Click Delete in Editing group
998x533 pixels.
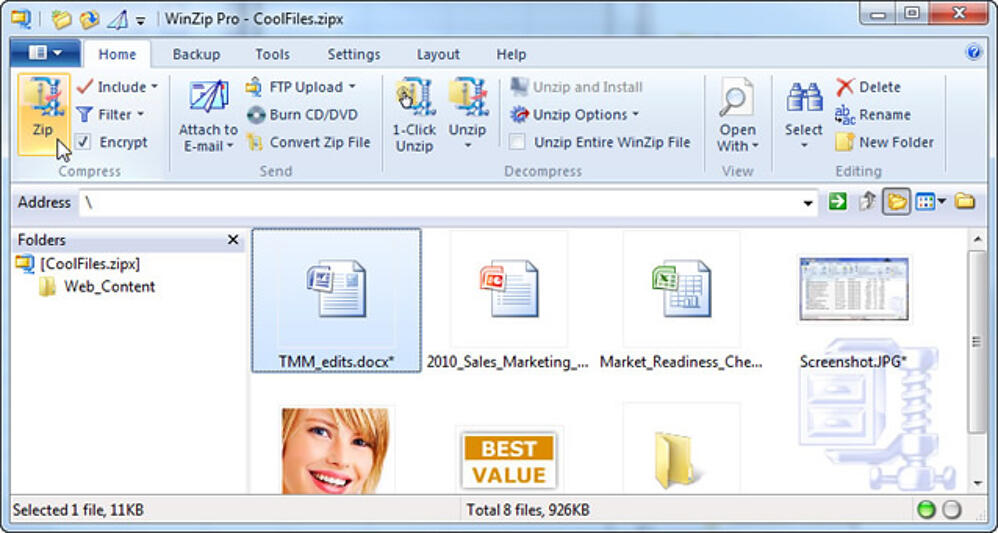[x=868, y=87]
